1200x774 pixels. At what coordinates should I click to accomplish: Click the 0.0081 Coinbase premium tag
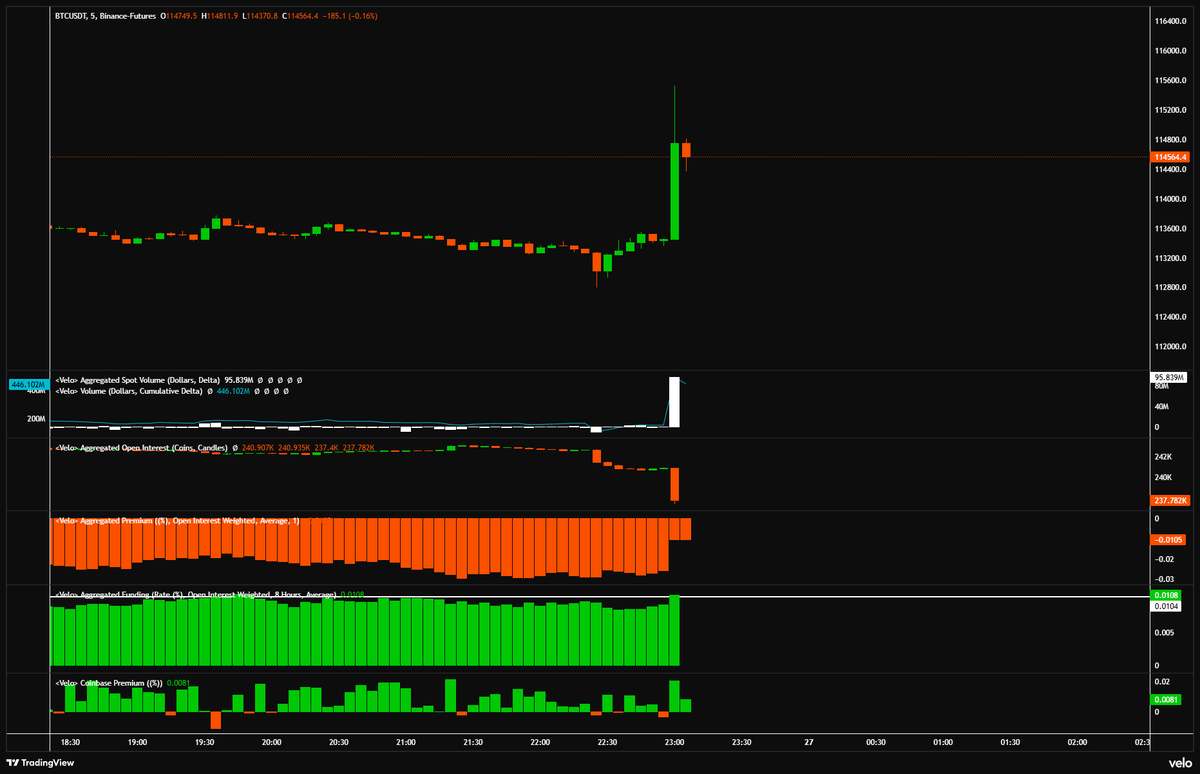[x=1167, y=699]
